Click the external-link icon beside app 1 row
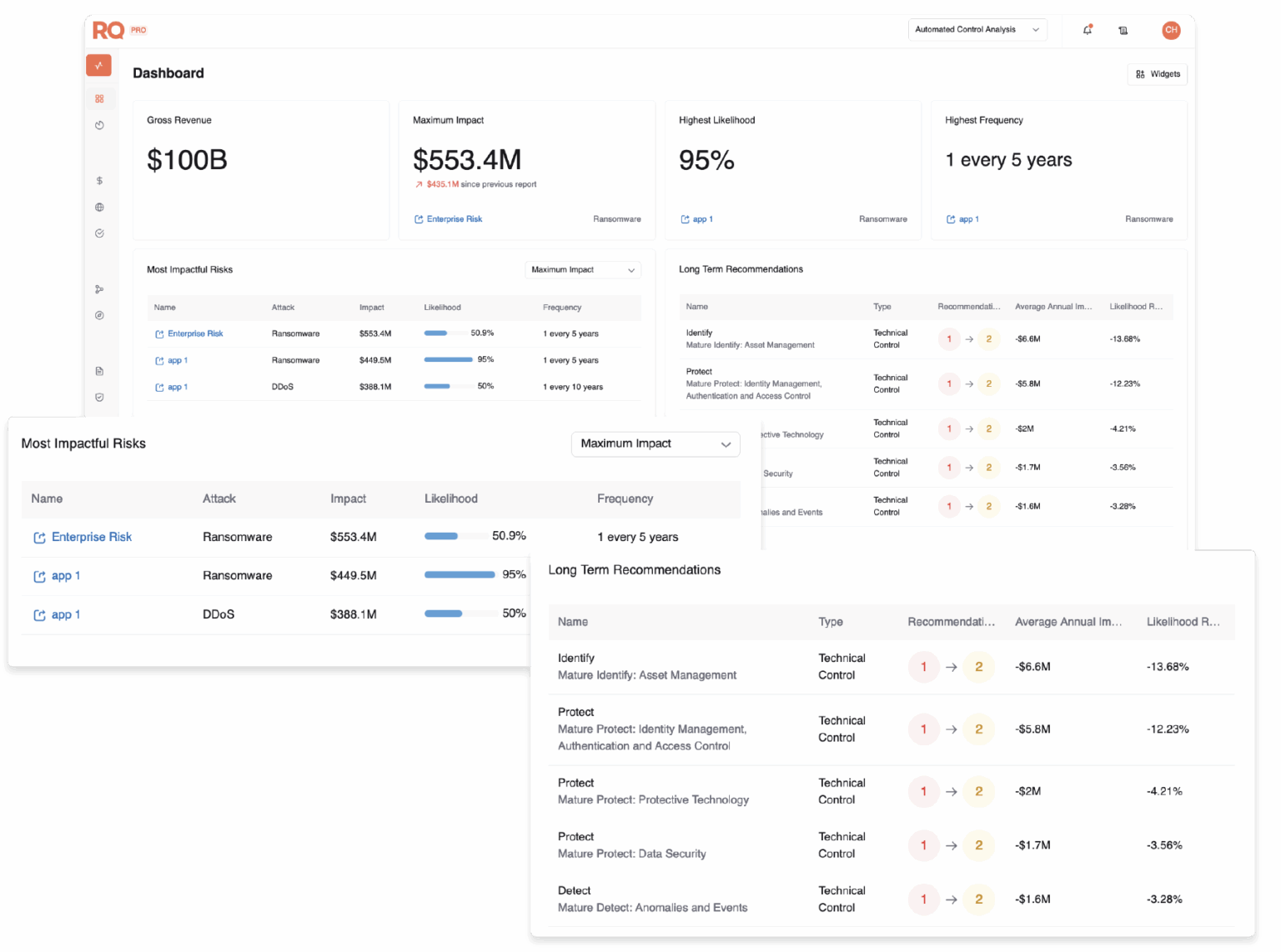 tap(39, 575)
